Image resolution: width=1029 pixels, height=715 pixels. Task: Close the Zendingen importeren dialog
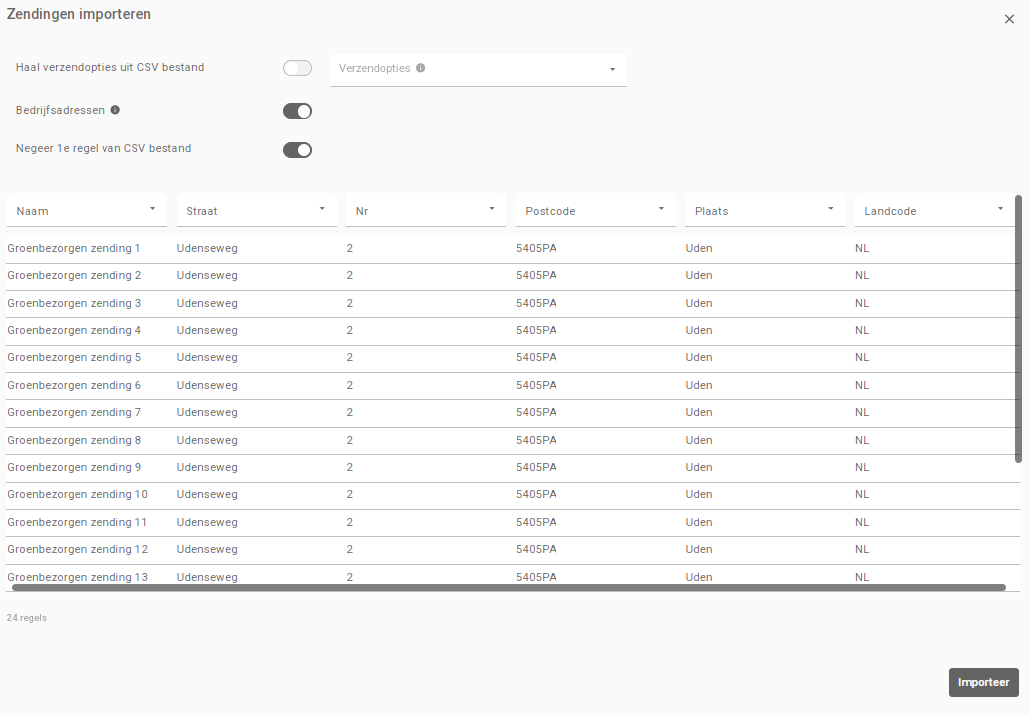click(x=1008, y=19)
